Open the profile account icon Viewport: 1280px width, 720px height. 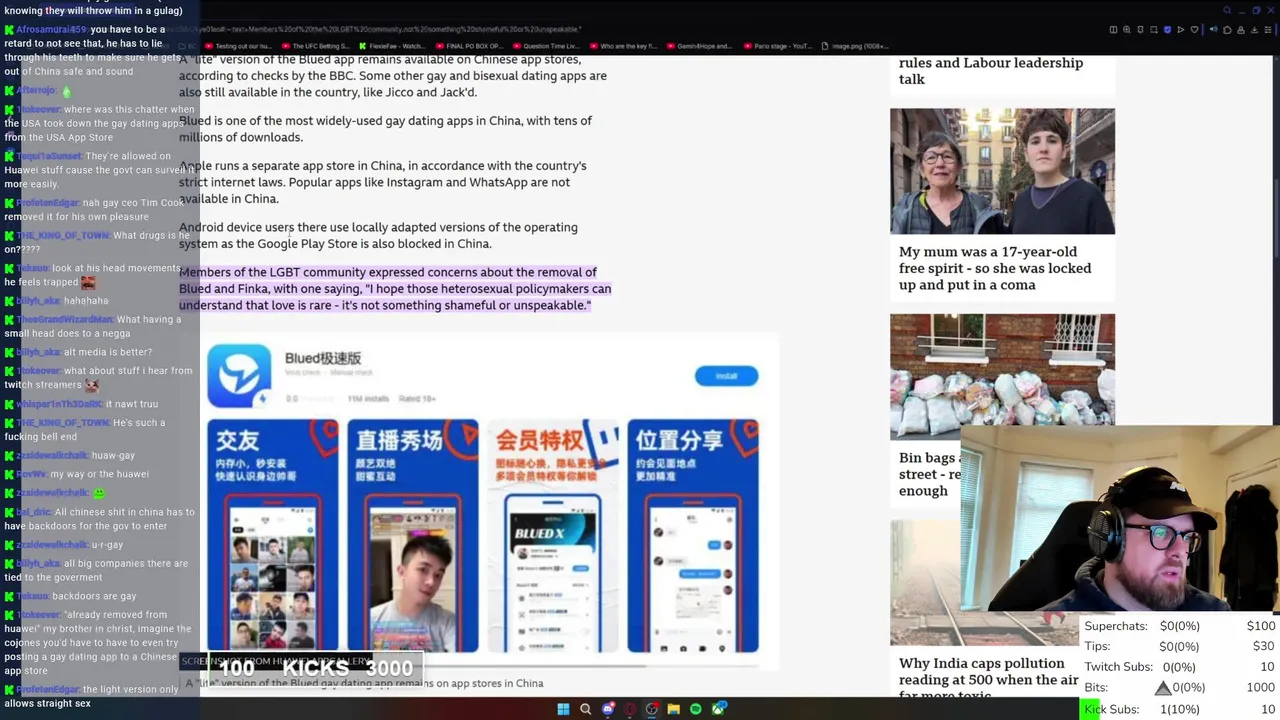[1241, 30]
